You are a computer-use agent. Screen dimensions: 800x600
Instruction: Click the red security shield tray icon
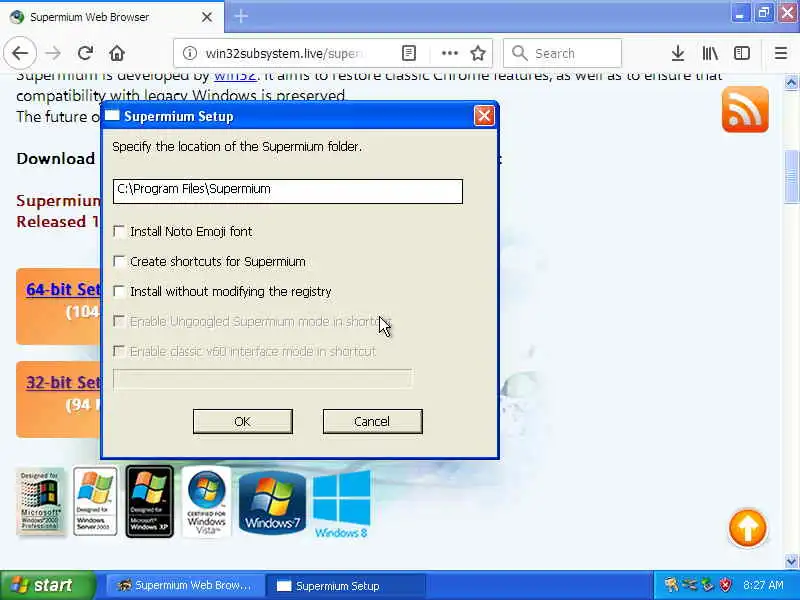(x=726, y=585)
